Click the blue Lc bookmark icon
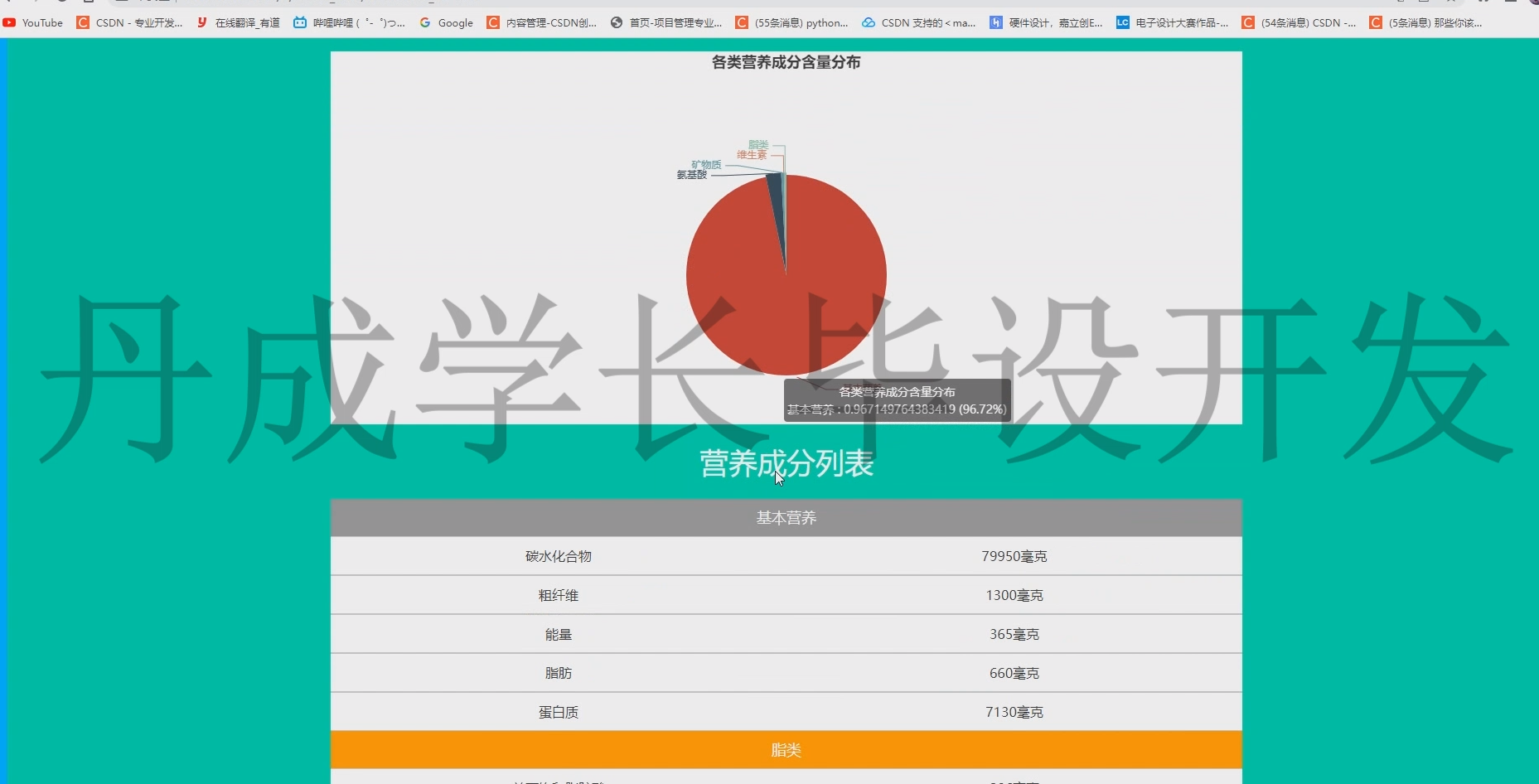Viewport: 1539px width, 784px height. pos(1123,22)
